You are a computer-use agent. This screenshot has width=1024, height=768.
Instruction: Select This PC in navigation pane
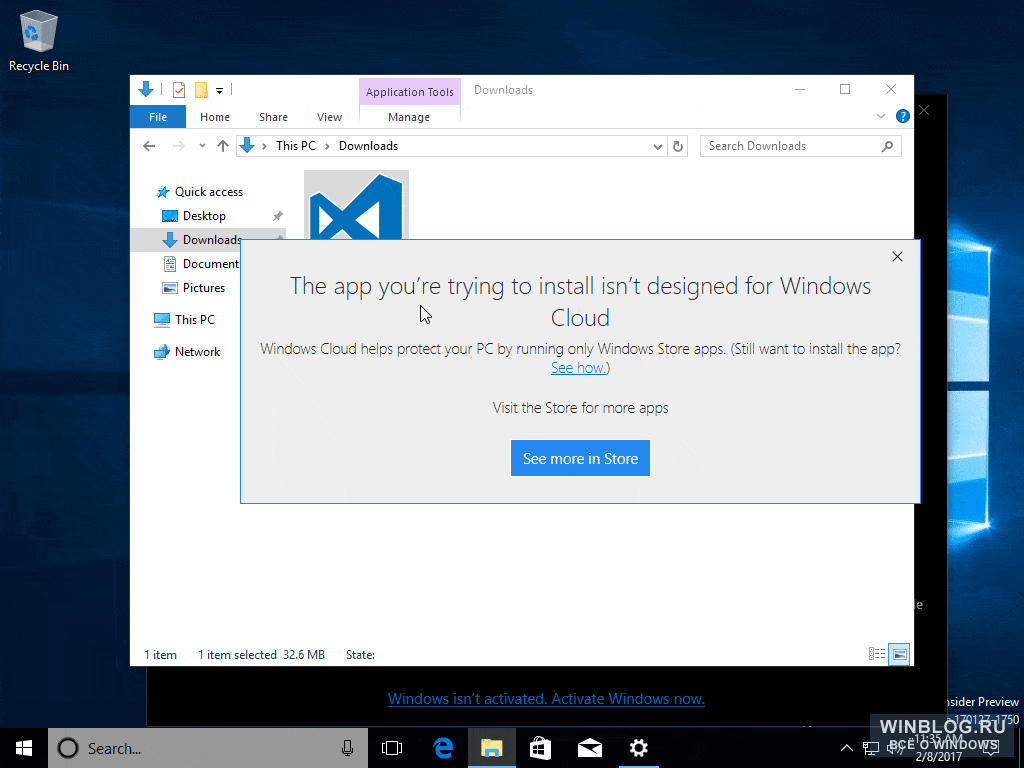tap(184, 319)
